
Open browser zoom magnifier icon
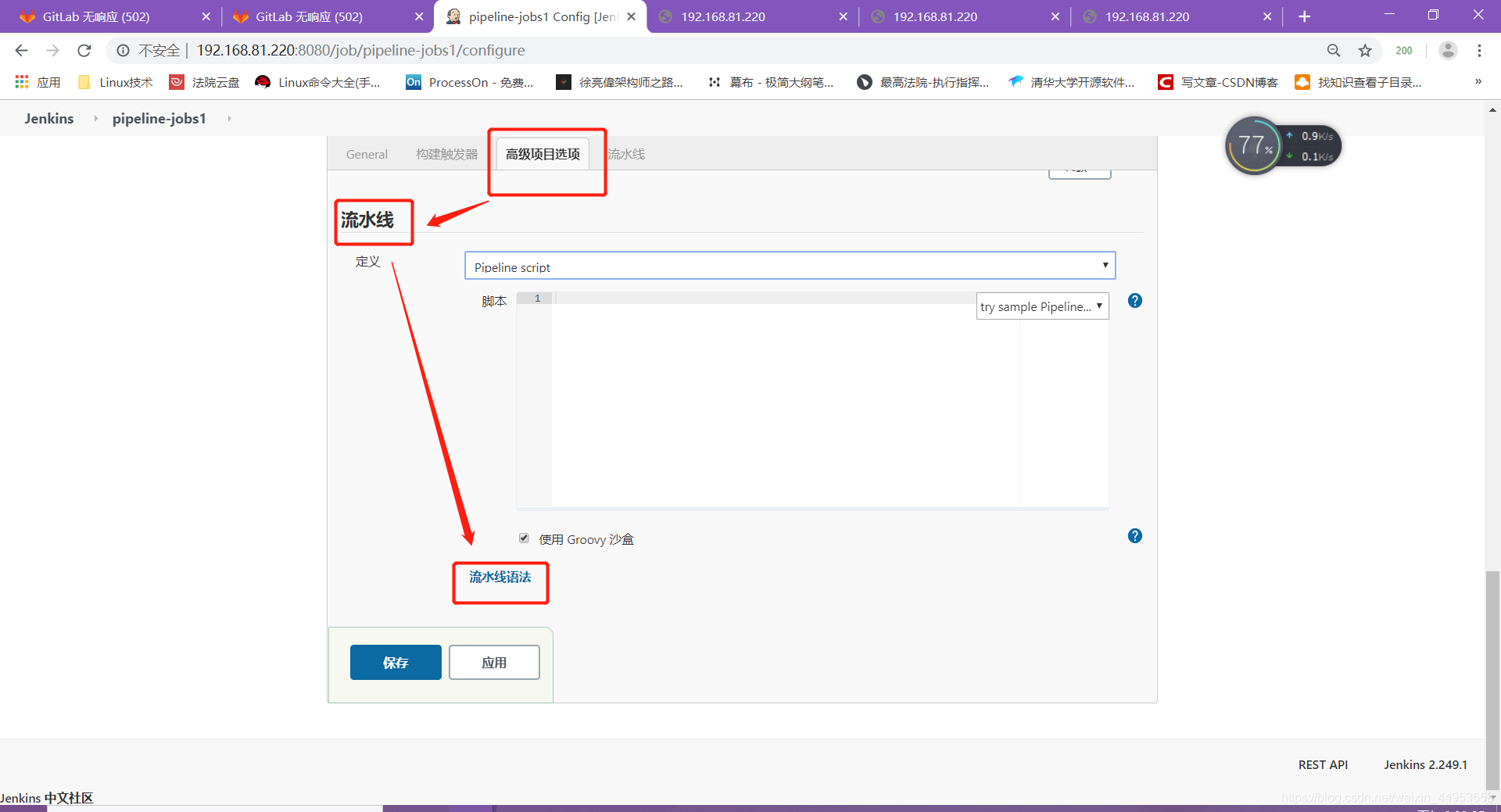(x=1334, y=51)
